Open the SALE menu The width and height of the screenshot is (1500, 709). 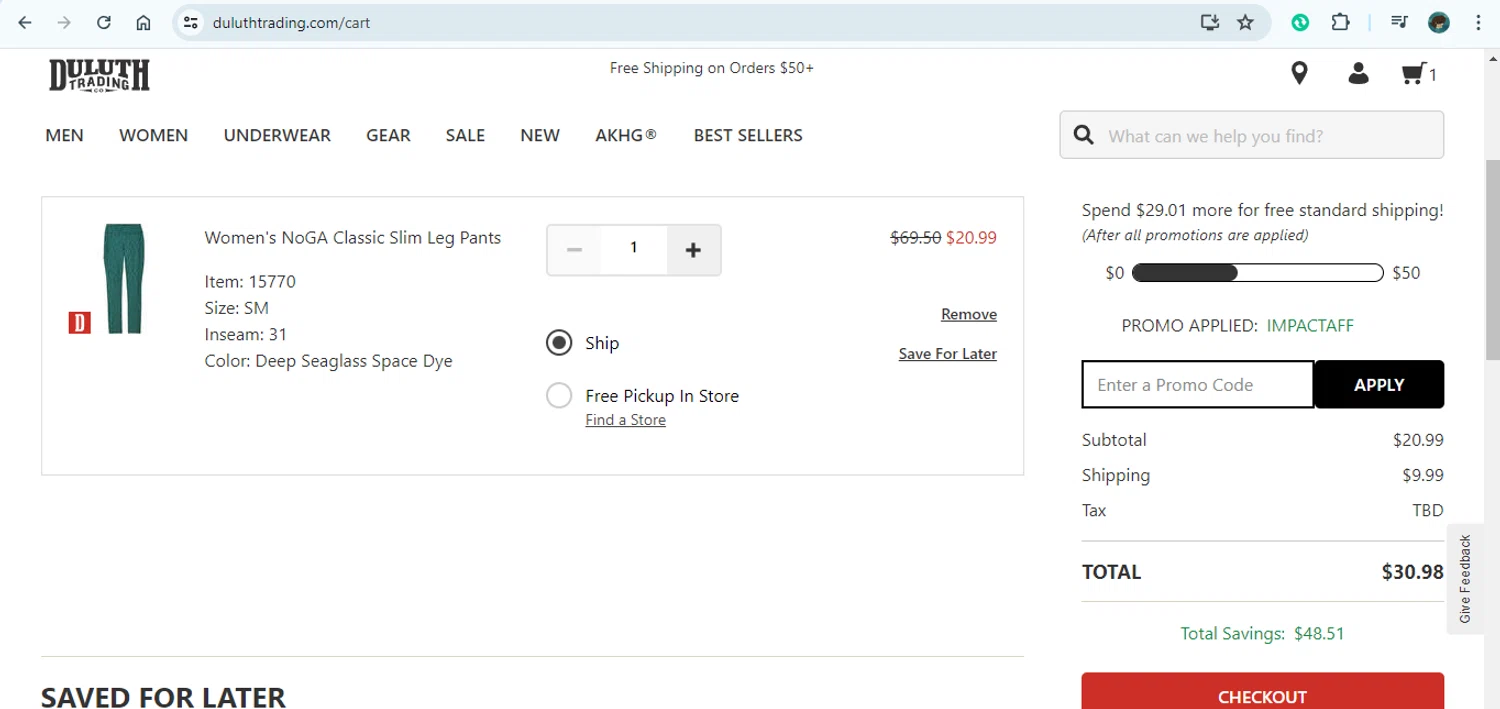click(465, 135)
